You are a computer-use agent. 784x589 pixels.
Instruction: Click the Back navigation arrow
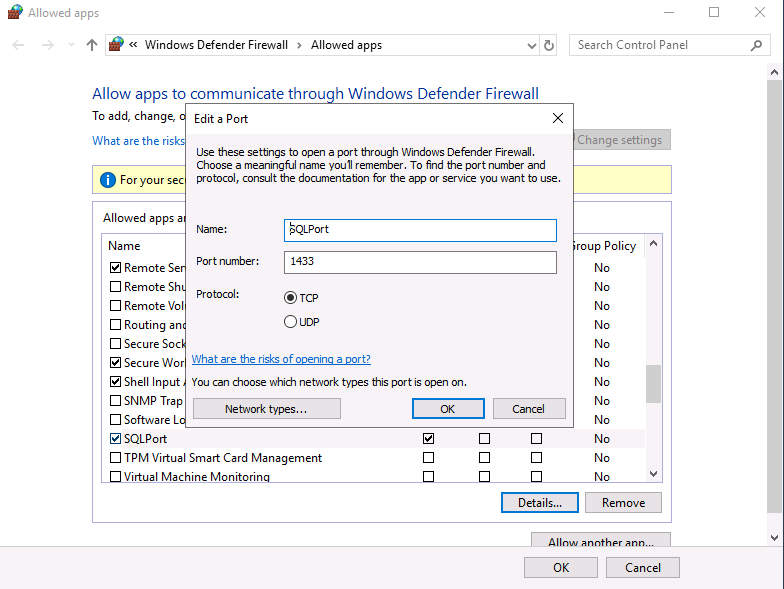18,46
